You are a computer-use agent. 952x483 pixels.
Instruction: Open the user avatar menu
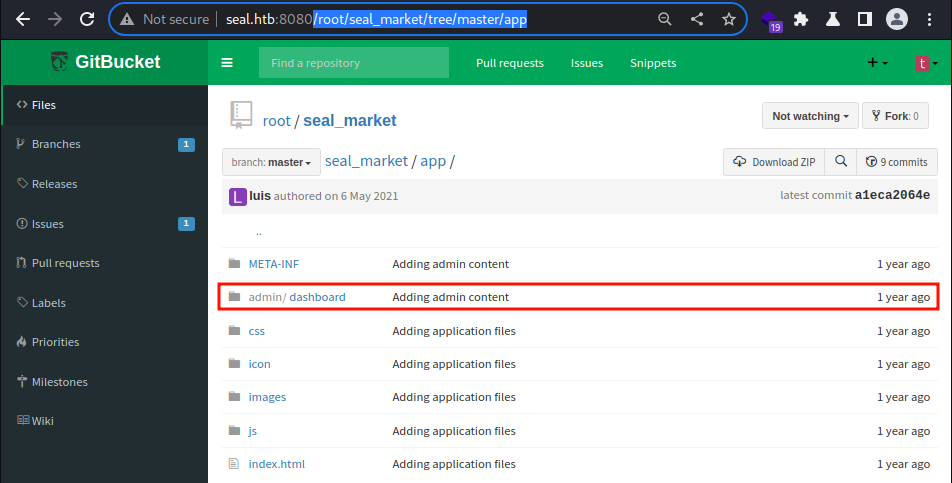(926, 62)
